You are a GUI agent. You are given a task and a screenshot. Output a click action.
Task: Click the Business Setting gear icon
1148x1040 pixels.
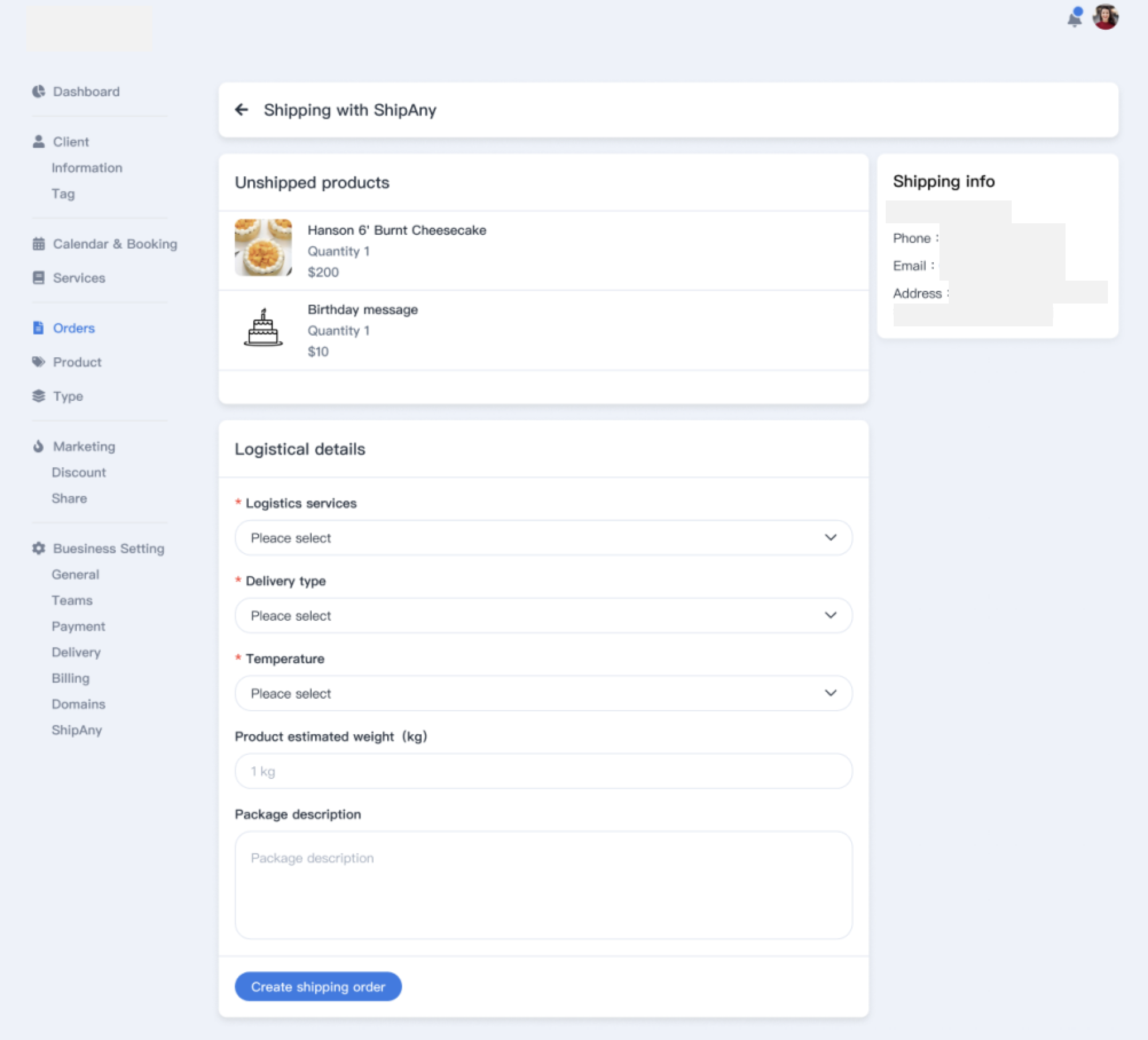38,549
